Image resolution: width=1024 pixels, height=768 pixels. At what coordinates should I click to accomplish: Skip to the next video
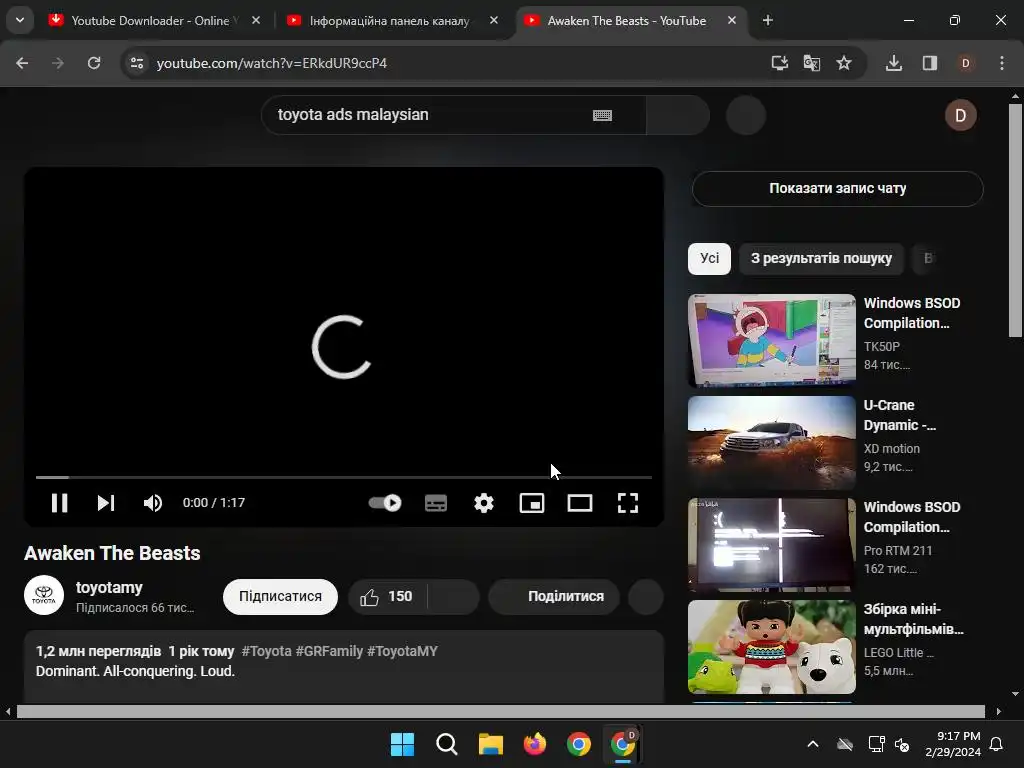(106, 503)
